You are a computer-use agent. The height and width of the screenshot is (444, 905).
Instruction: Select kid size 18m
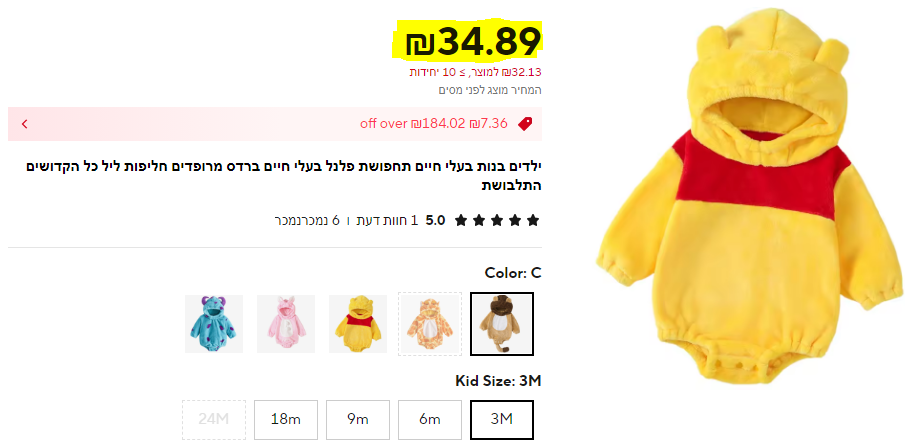(286, 419)
